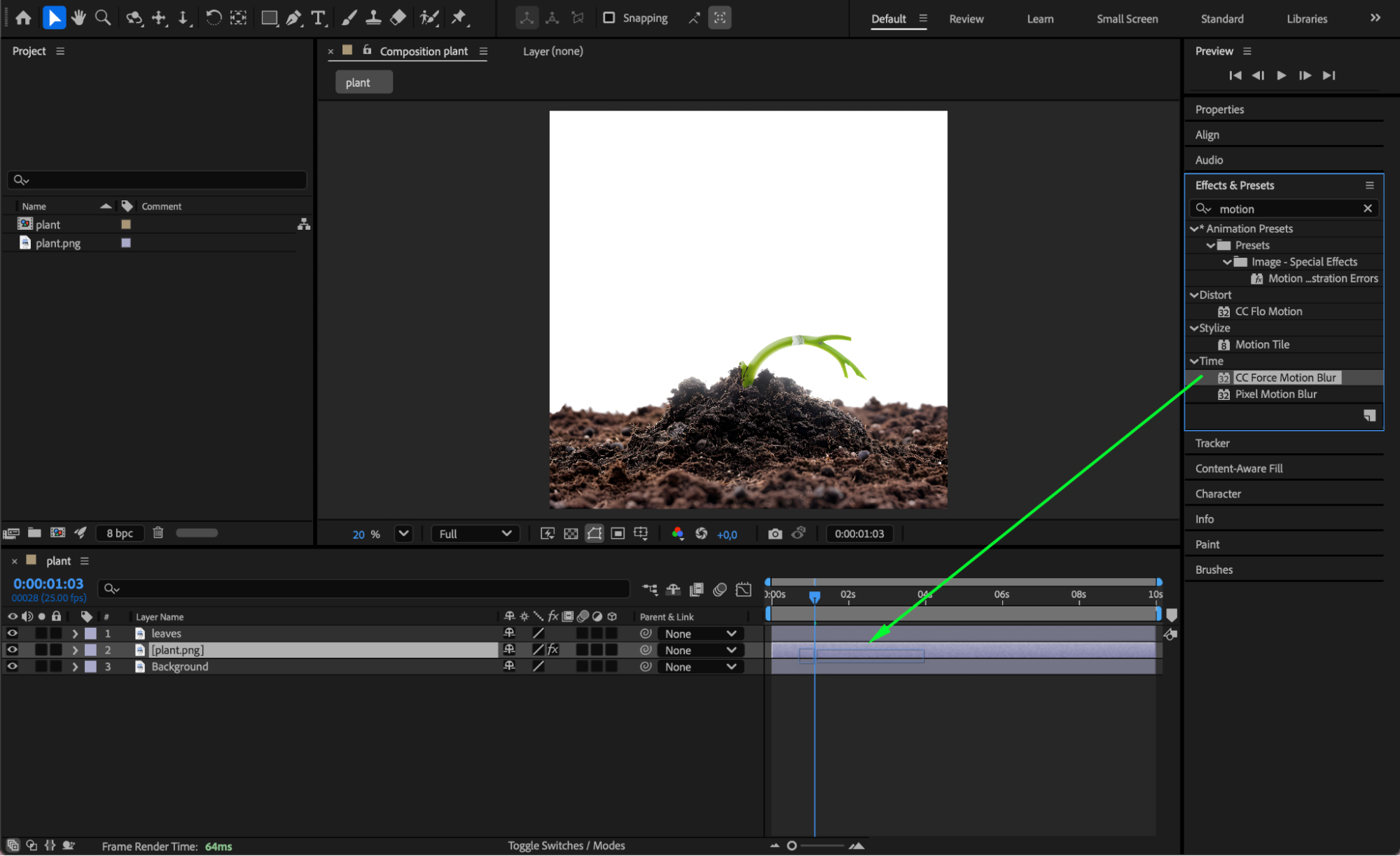Click Toggle Switches / Modes
This screenshot has width=1400, height=856.
tap(566, 845)
